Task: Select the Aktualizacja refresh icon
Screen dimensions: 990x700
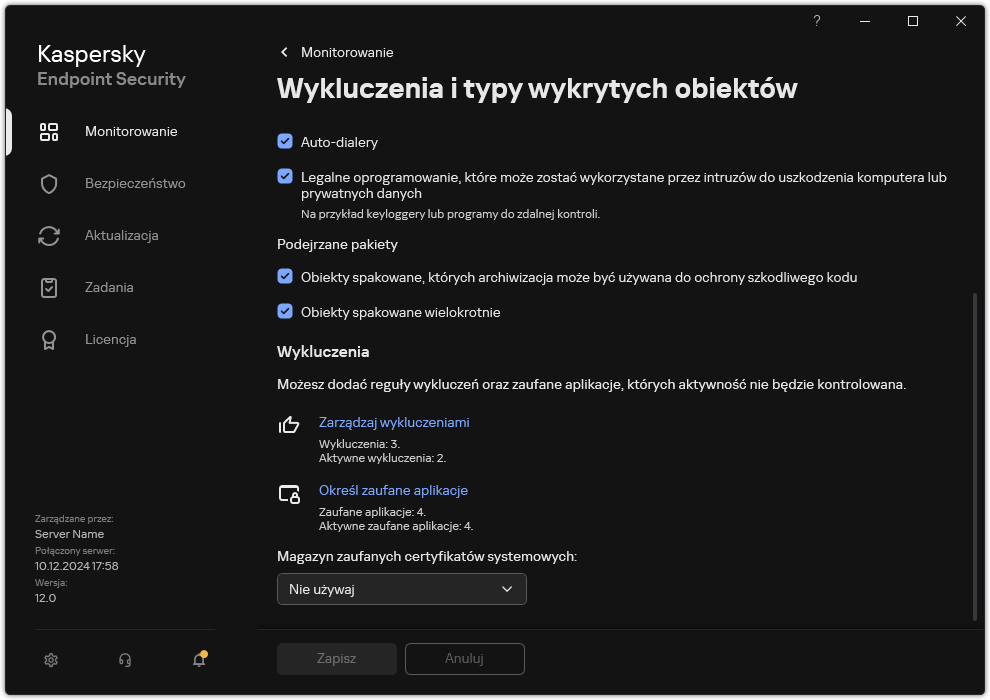Action: [48, 235]
